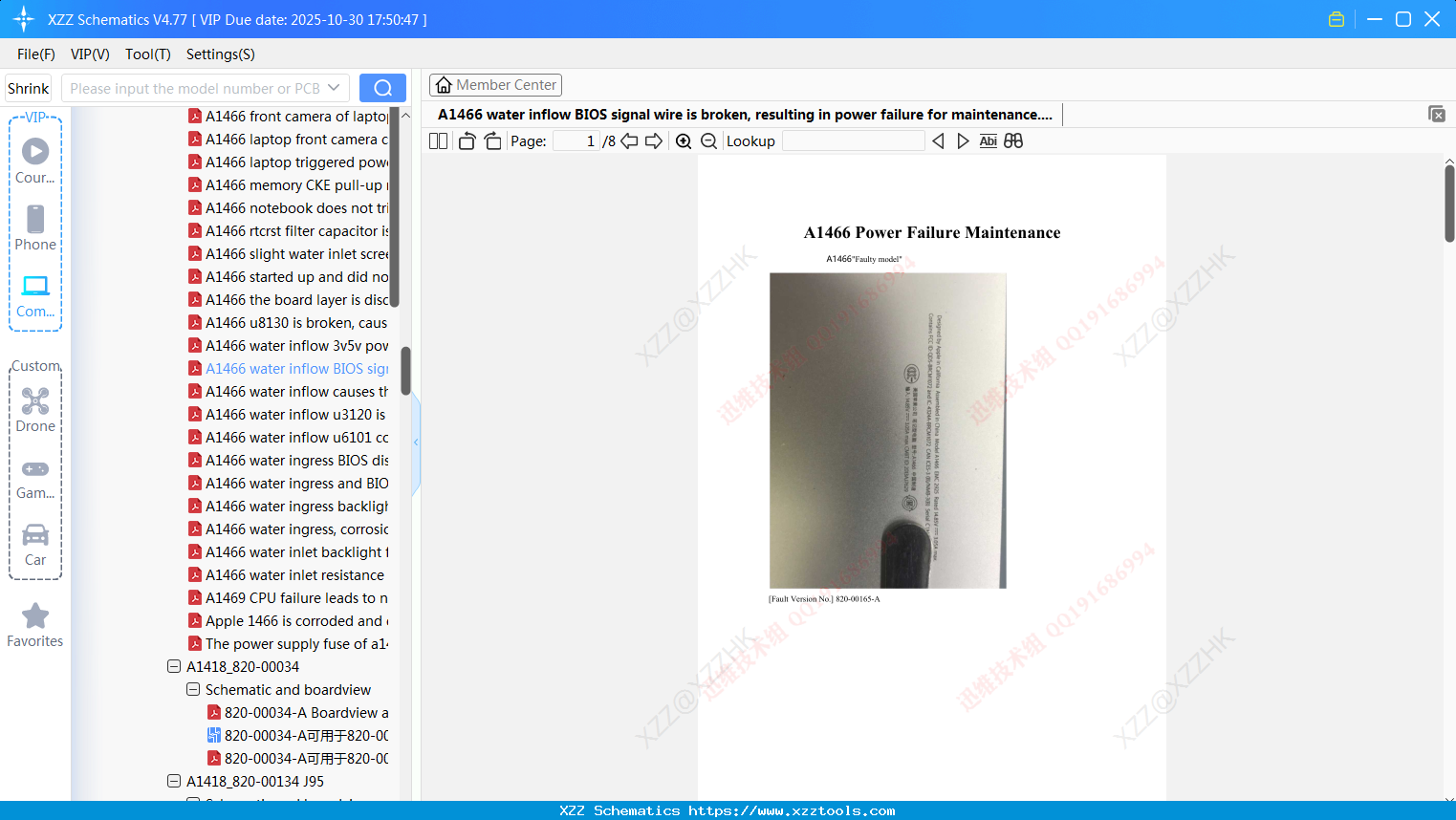Image resolution: width=1456 pixels, height=820 pixels.
Task: Click the Lookup text field
Action: click(x=854, y=141)
